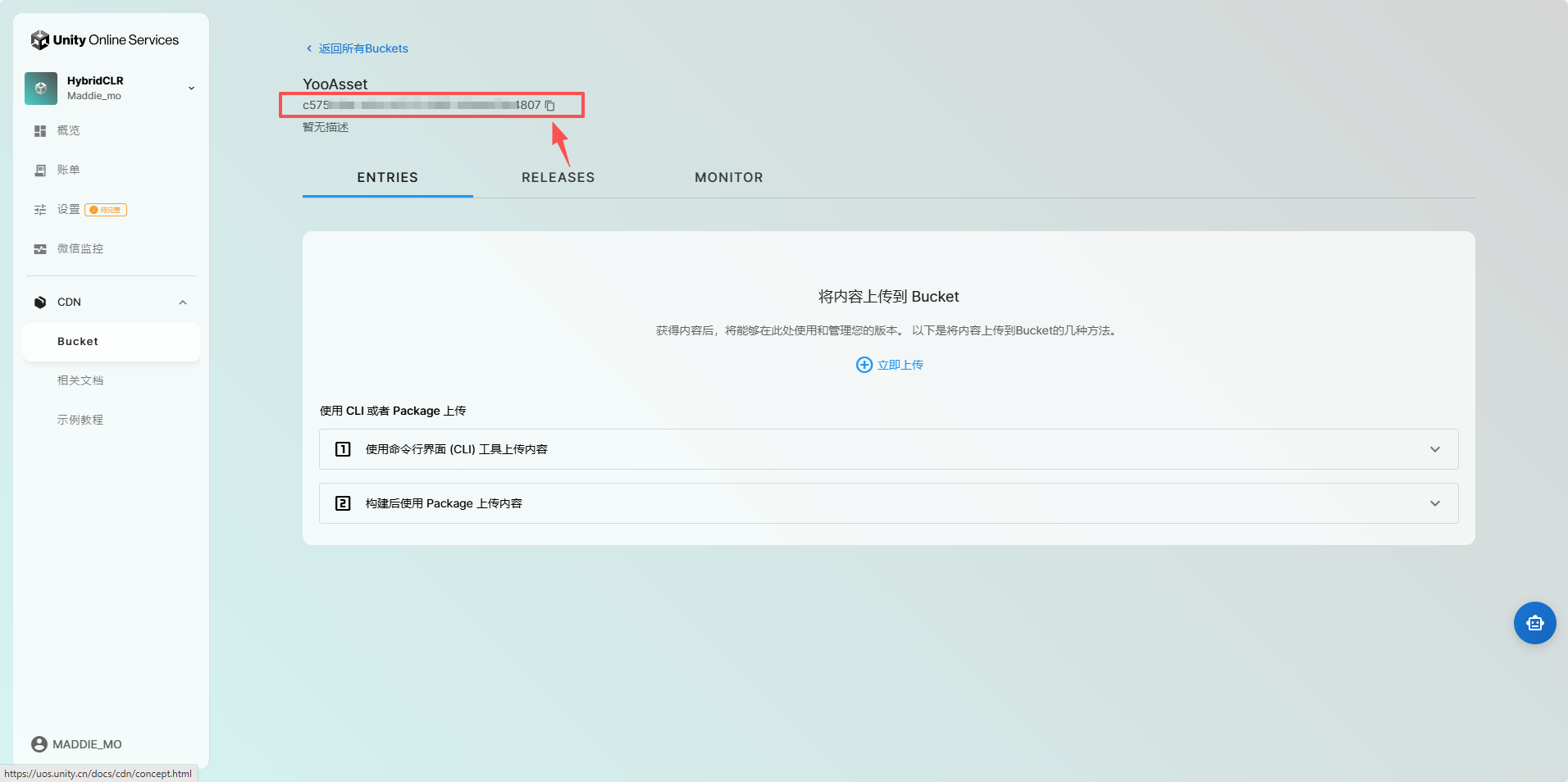Click the chevron on the Package upload row

1435,503
